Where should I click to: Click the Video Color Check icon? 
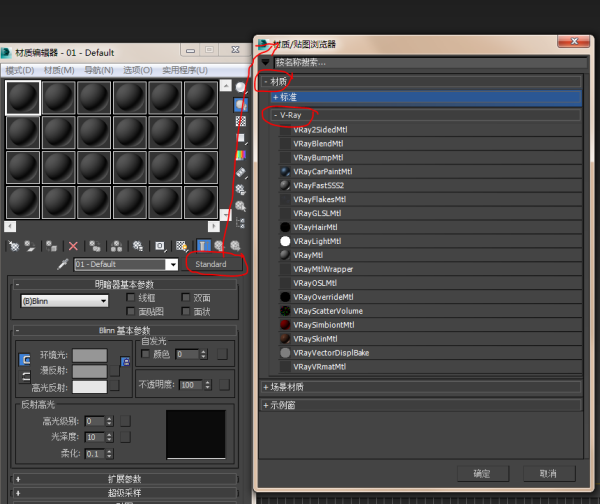pos(241,155)
